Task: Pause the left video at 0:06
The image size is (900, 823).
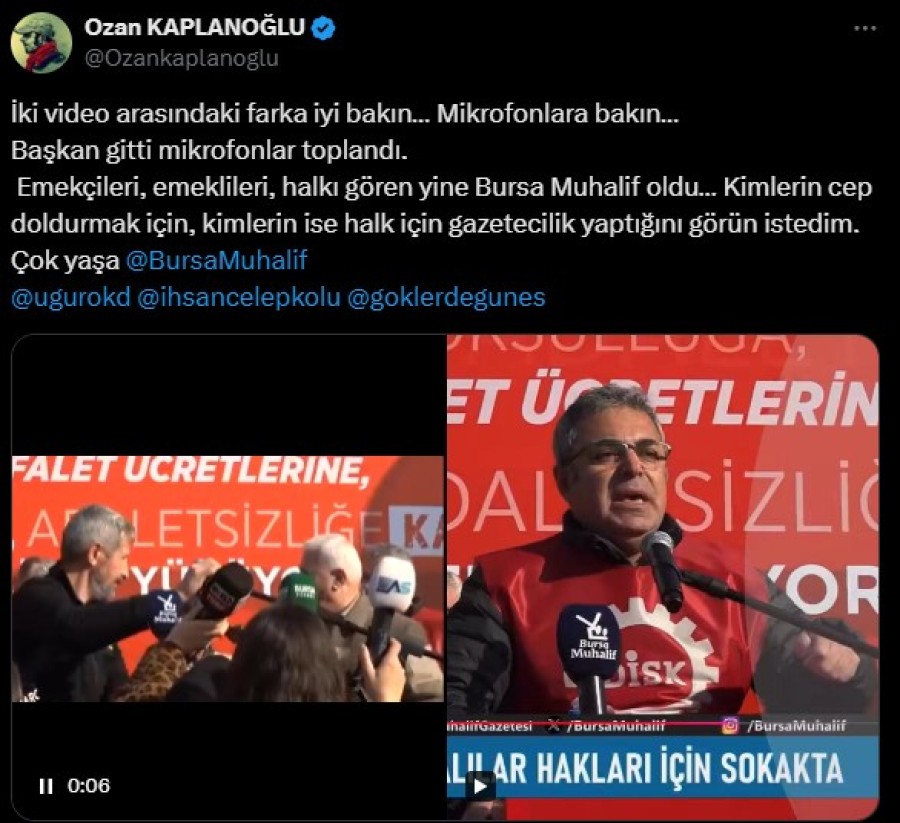Action: click(x=46, y=786)
